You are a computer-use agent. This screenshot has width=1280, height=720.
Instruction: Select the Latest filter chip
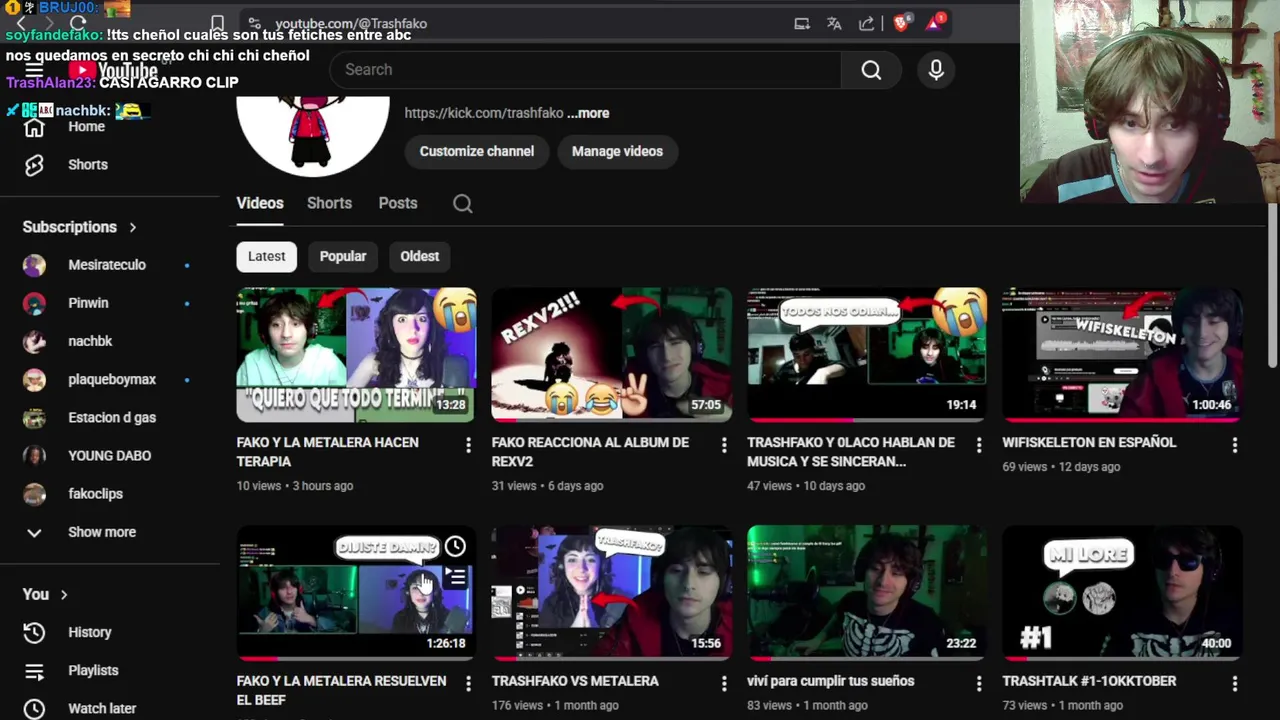pyautogui.click(x=267, y=256)
